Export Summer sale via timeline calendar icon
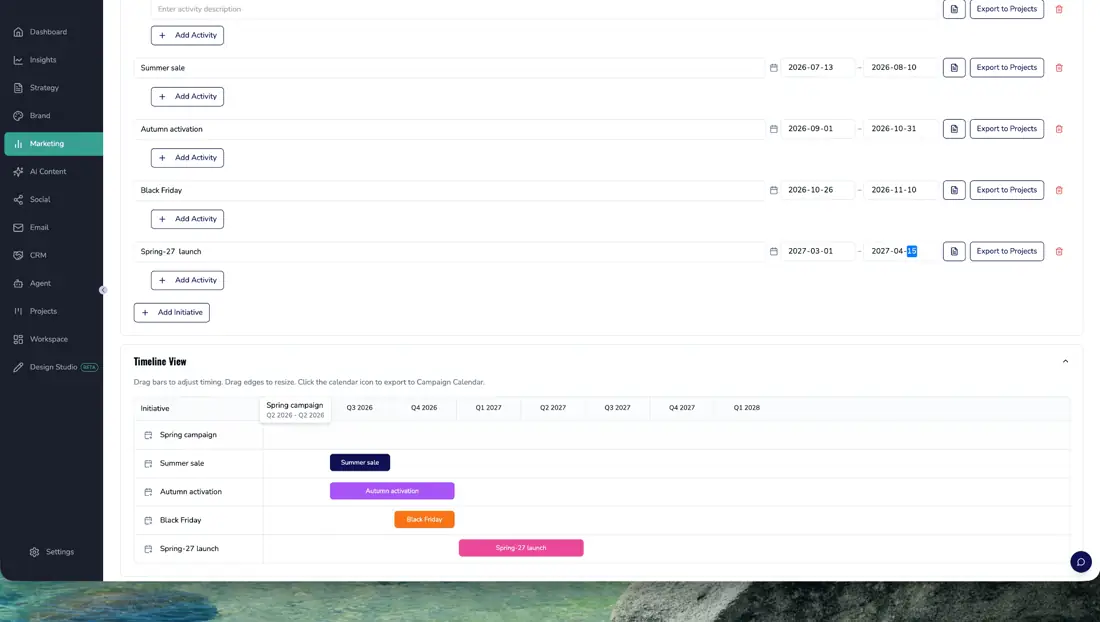The width and height of the screenshot is (1100, 622). point(148,464)
